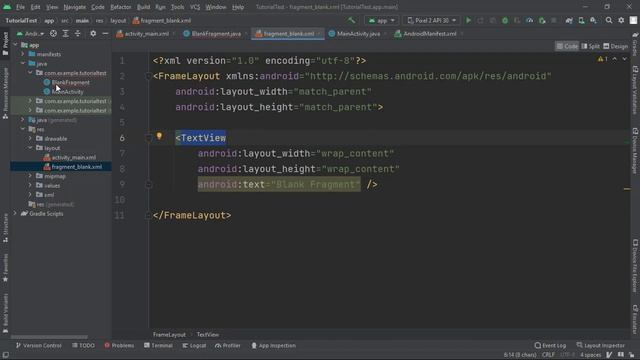Click Collapse All in project panel
640x360 pixels.
point(78,33)
